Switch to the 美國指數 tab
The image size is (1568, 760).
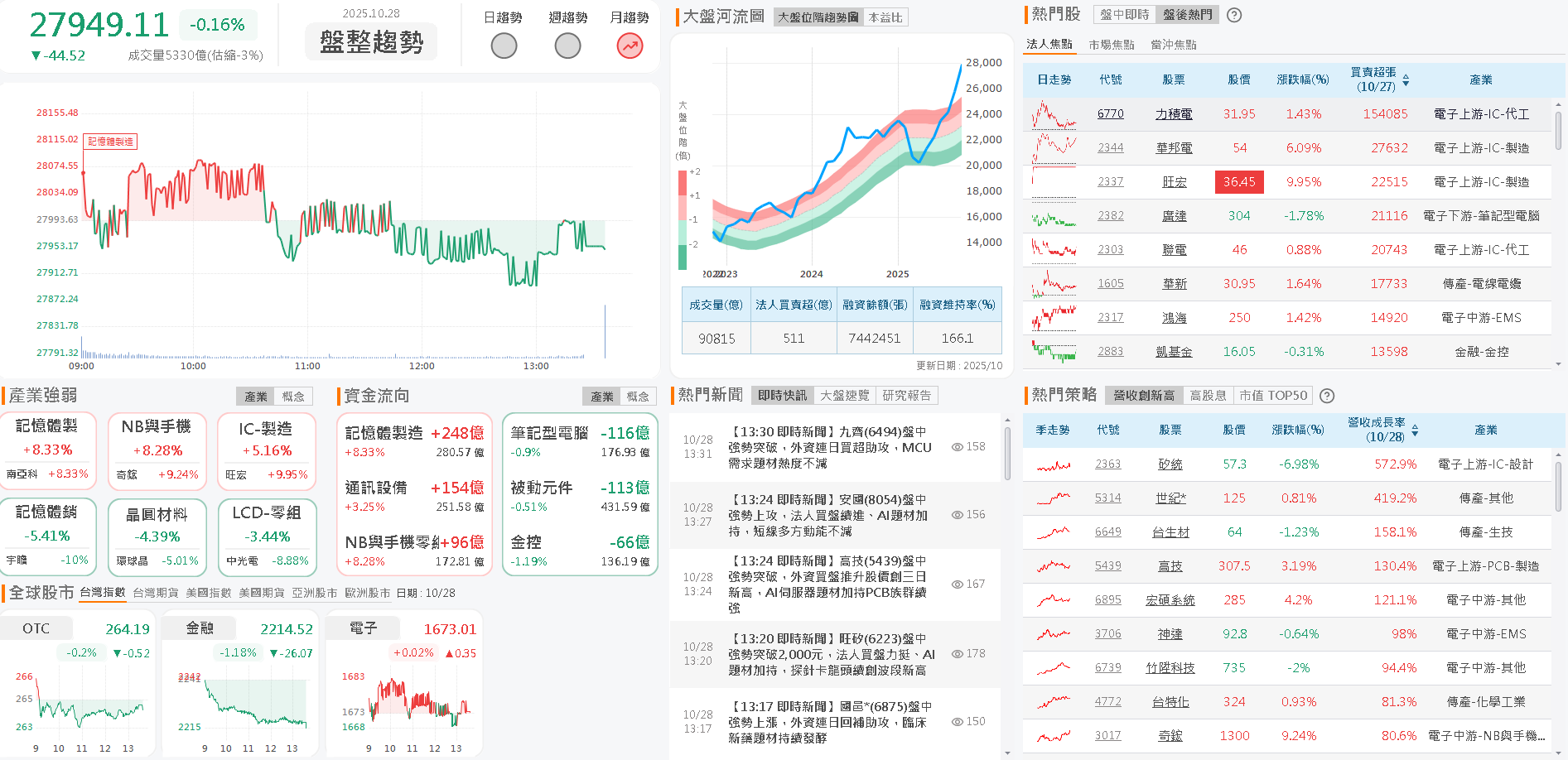208,593
